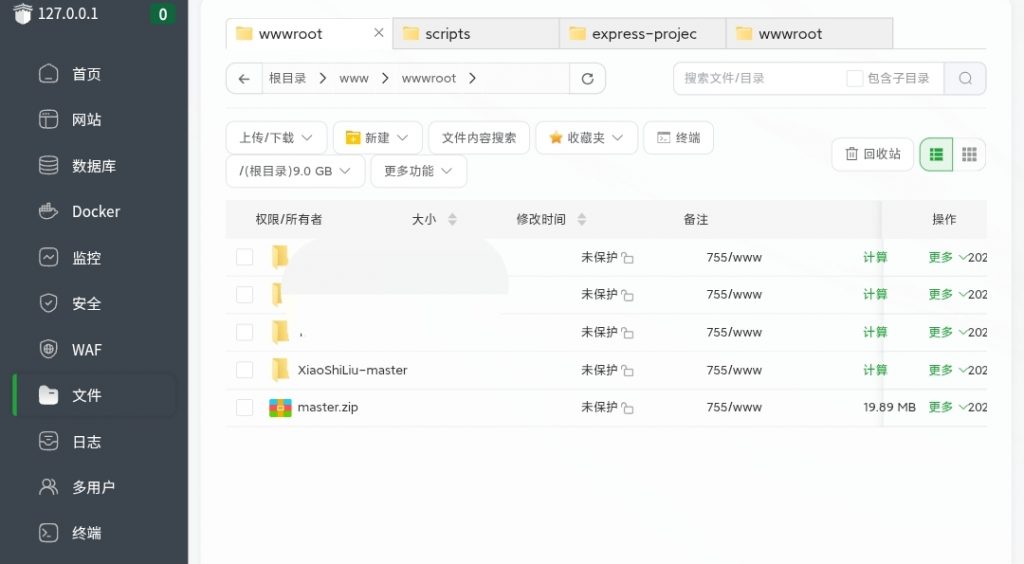The width and height of the screenshot is (1024, 564).
Task: Open the sidebar 终端 terminal icon
Action: coord(48,533)
